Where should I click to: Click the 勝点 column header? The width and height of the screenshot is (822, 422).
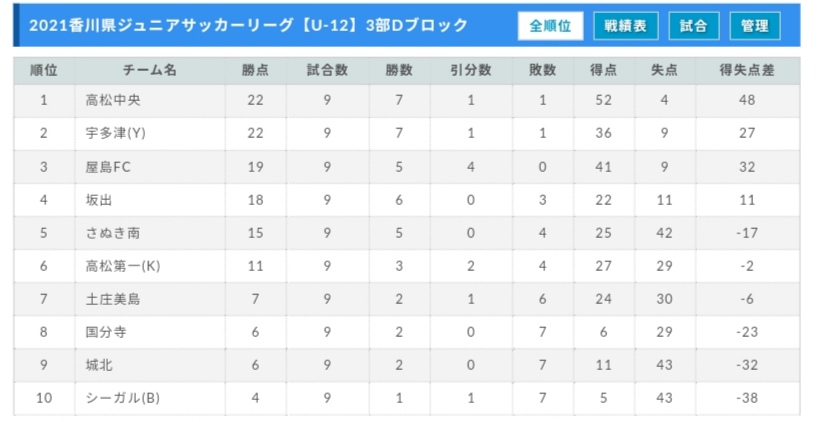click(255, 70)
